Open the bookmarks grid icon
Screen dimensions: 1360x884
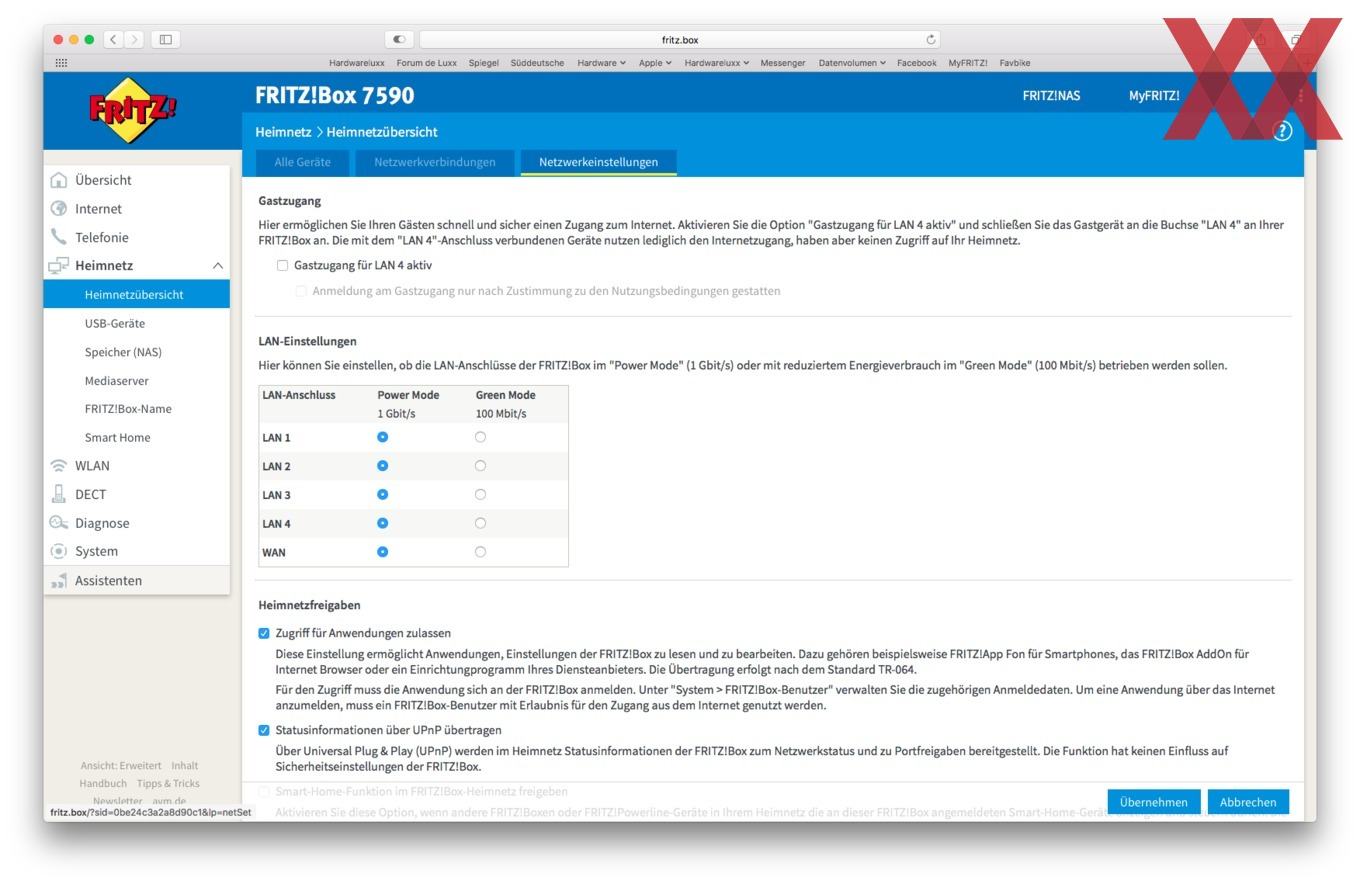(62, 63)
